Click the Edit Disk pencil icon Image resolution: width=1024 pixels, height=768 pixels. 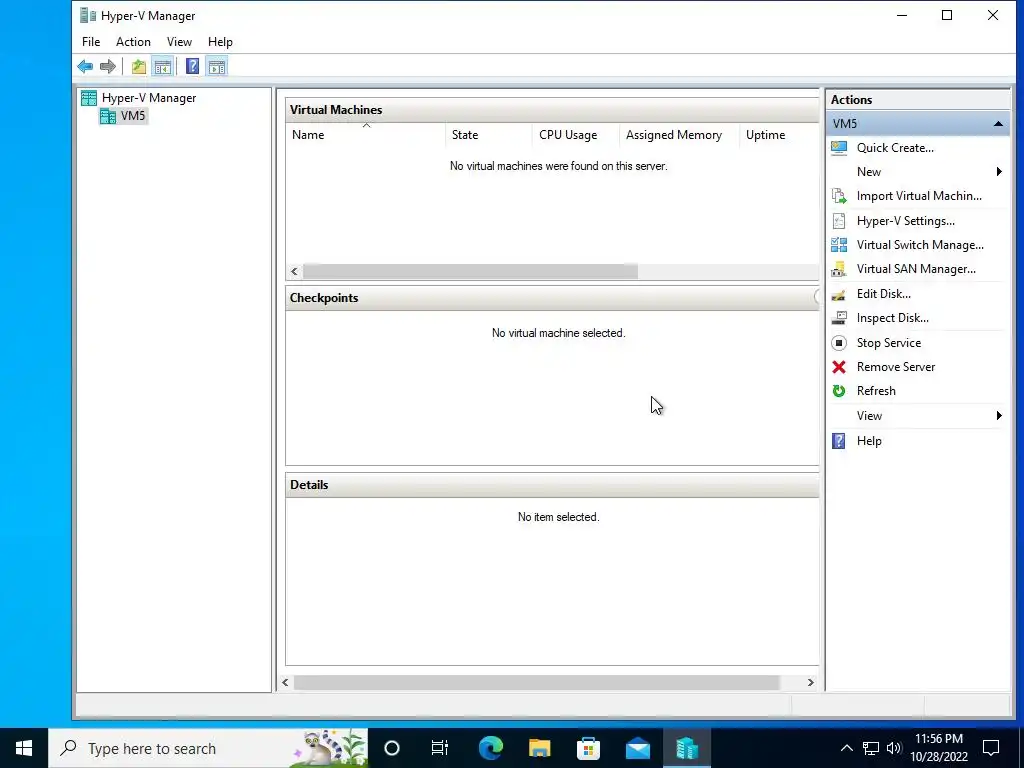pyautogui.click(x=839, y=294)
